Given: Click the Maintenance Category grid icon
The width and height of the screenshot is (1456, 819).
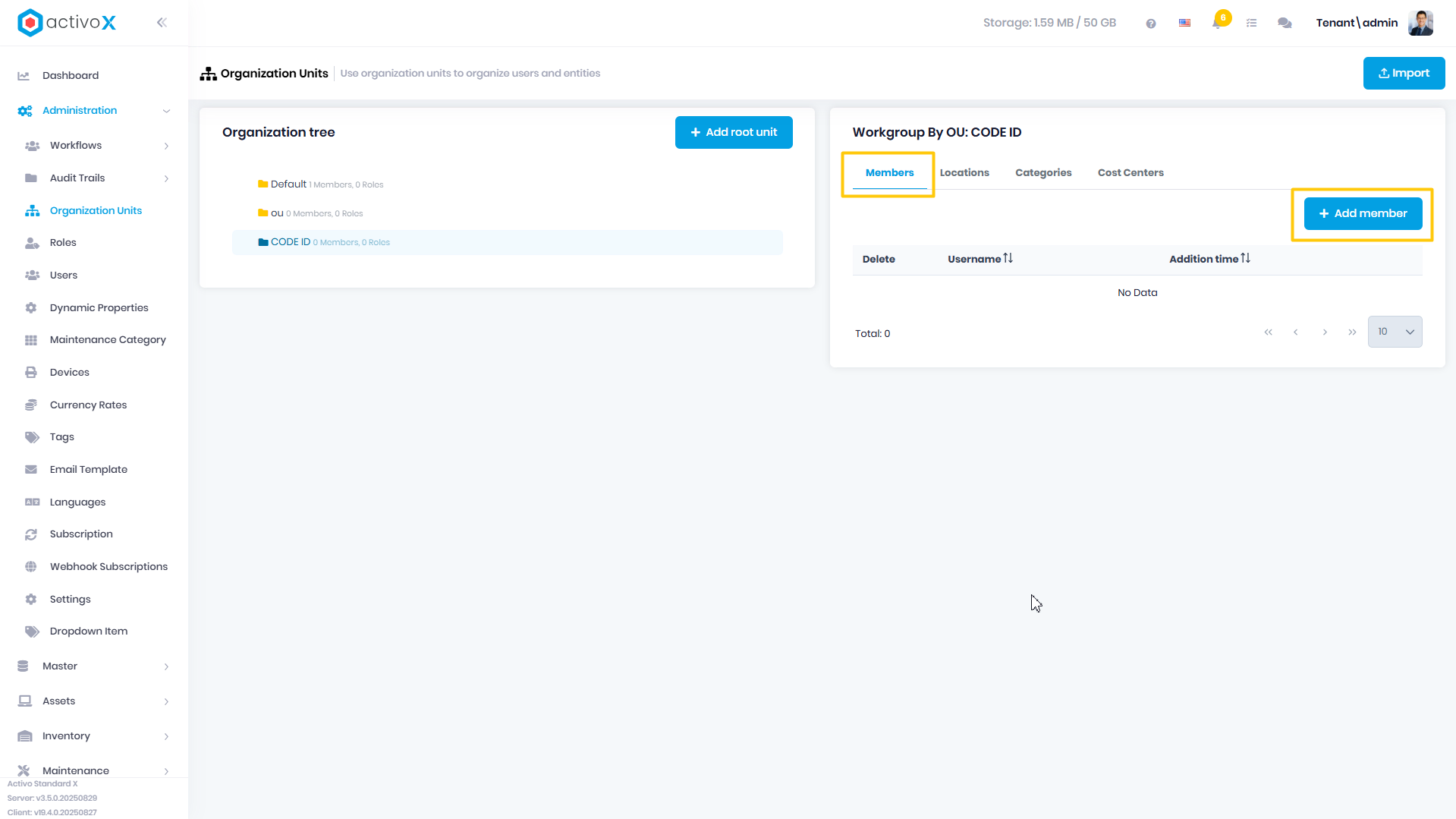Looking at the screenshot, I should pyautogui.click(x=31, y=340).
